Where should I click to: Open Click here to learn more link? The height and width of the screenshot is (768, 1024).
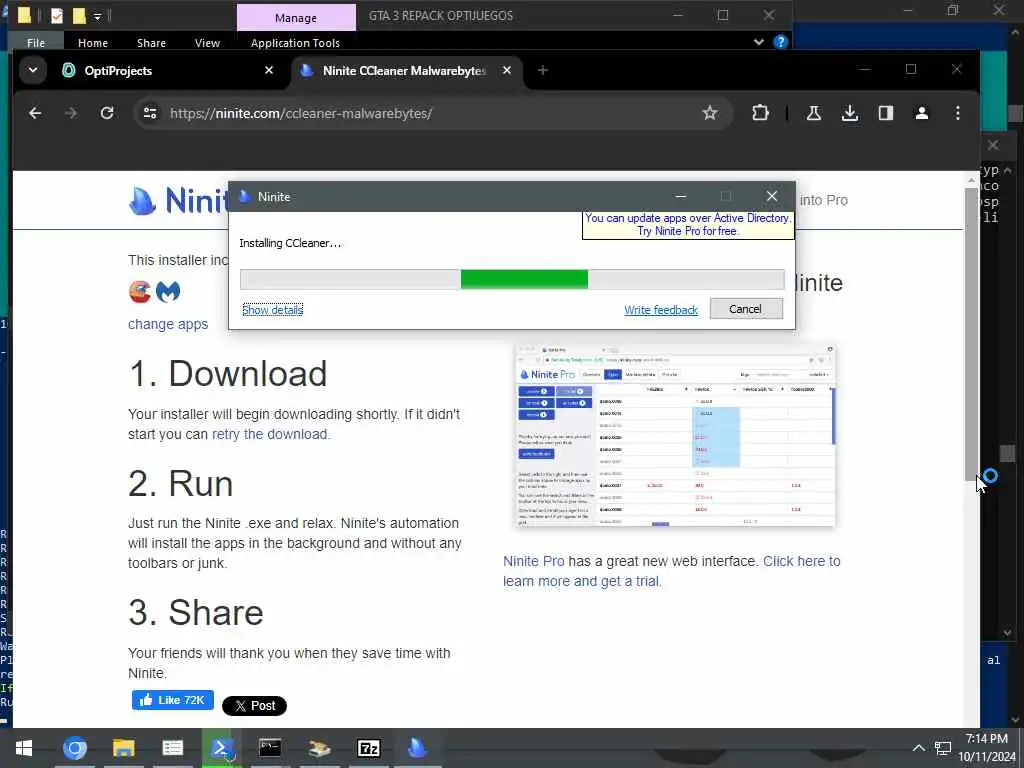671,571
